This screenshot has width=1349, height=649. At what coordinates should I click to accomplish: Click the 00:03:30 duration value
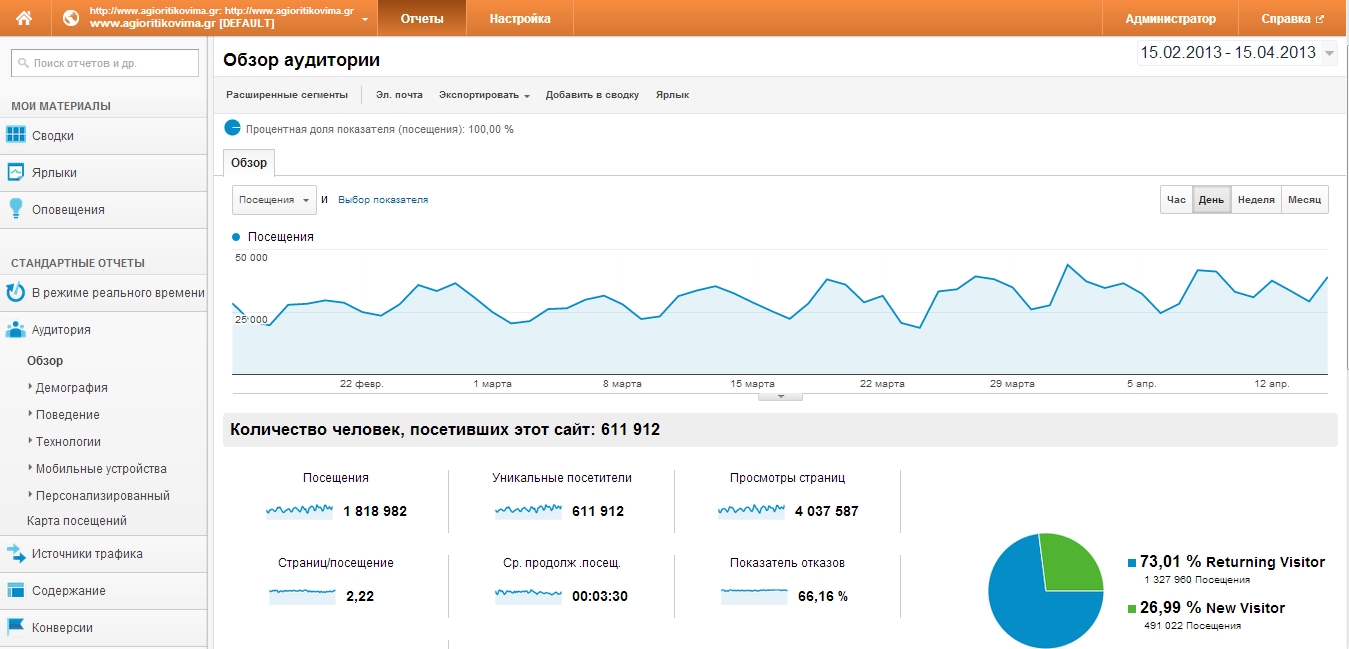click(600, 596)
